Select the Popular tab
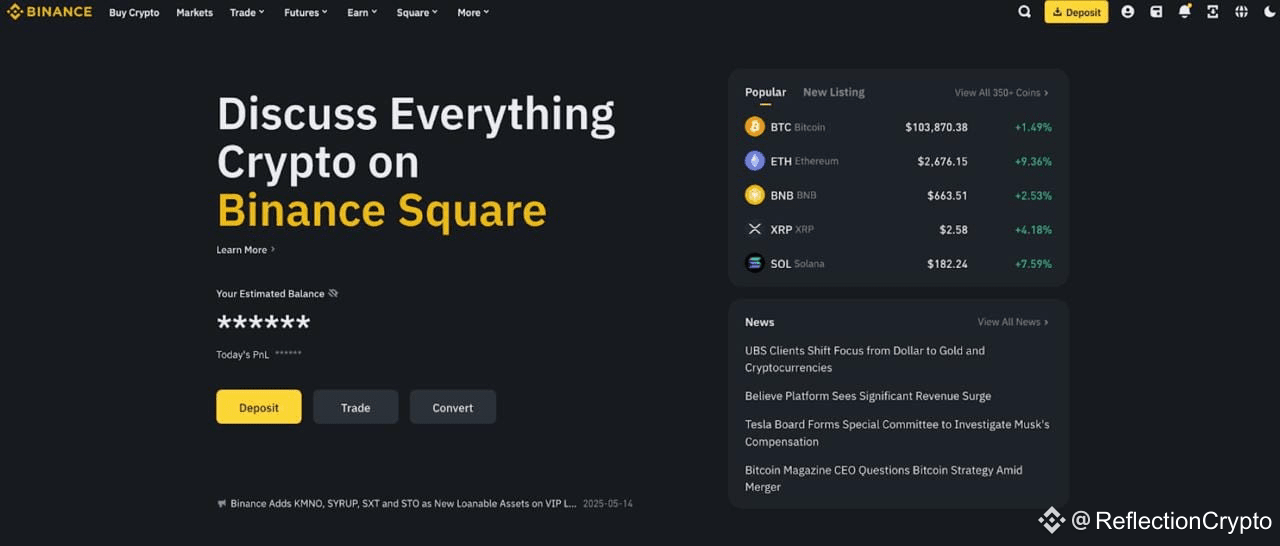This screenshot has width=1280, height=546. click(765, 92)
